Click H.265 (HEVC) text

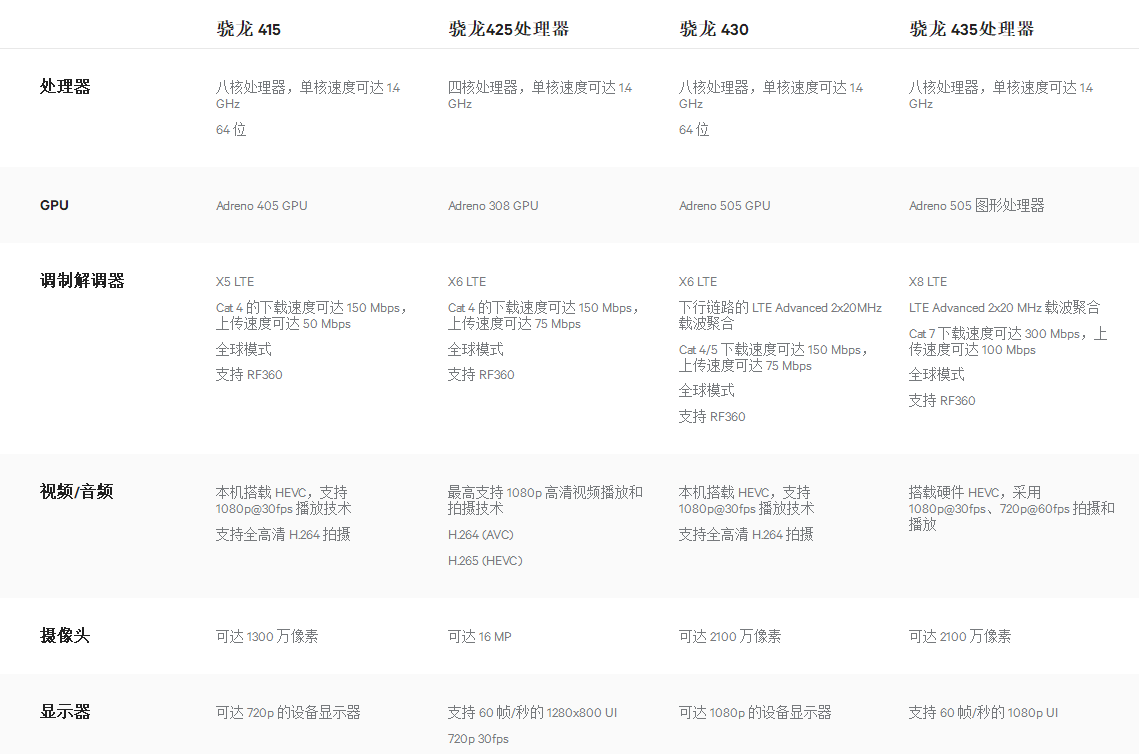pos(485,561)
